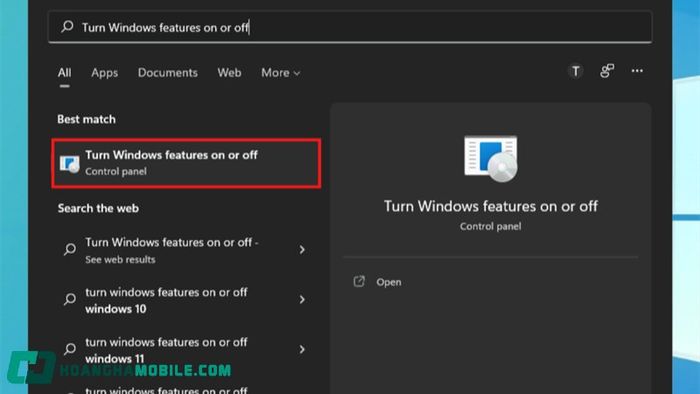The height and width of the screenshot is (394, 700).
Task: Open best match Turn Windows features on or off
Action: click(x=186, y=163)
